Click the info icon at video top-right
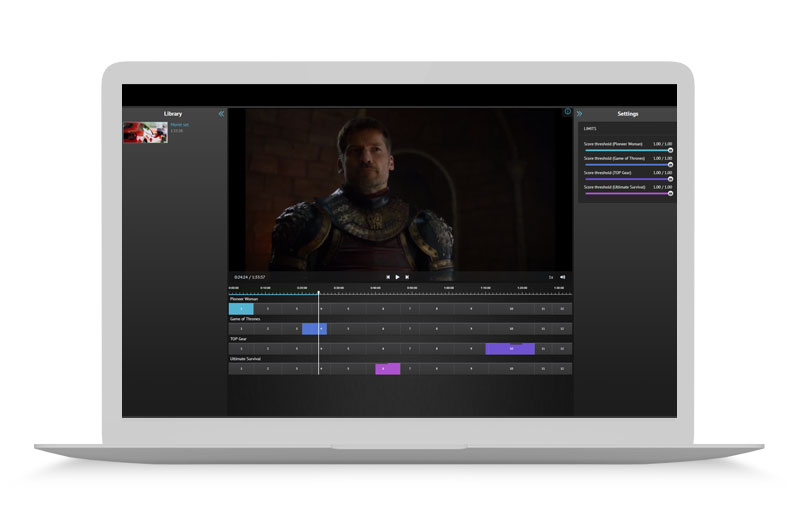The width and height of the screenshot is (800, 528). tap(567, 111)
